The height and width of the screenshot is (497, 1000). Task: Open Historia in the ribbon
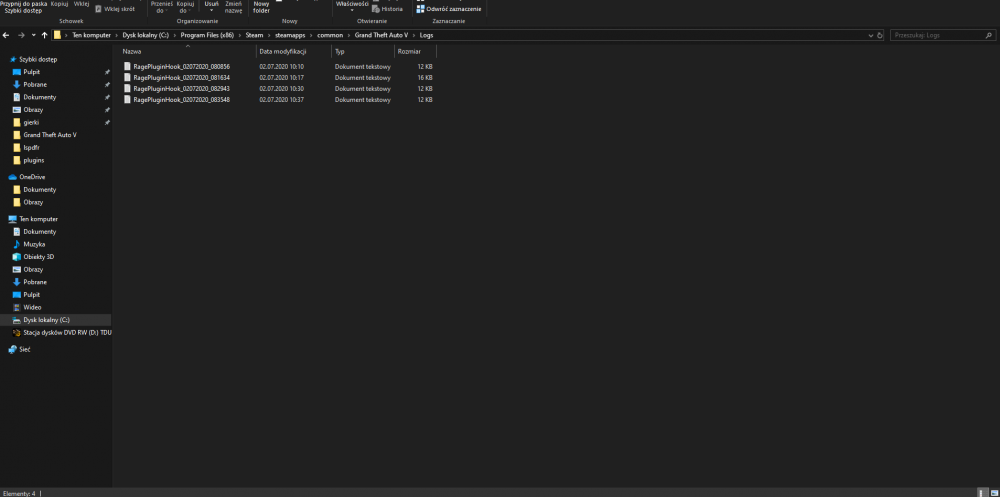point(387,9)
